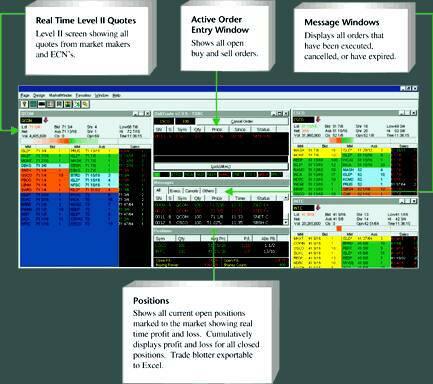
Task: Click the QCOM symbol input field
Action: [x=31, y=120]
